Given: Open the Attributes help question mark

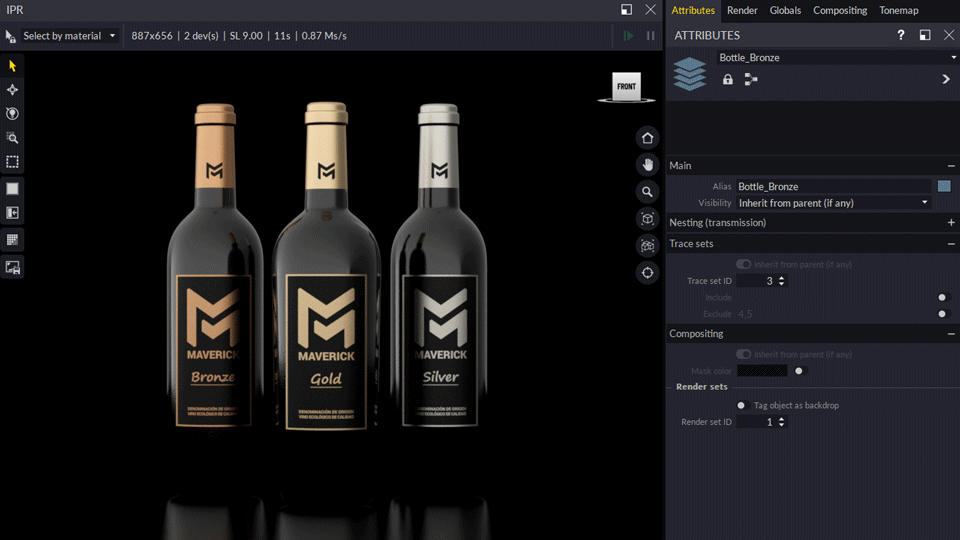Looking at the screenshot, I should [900, 36].
